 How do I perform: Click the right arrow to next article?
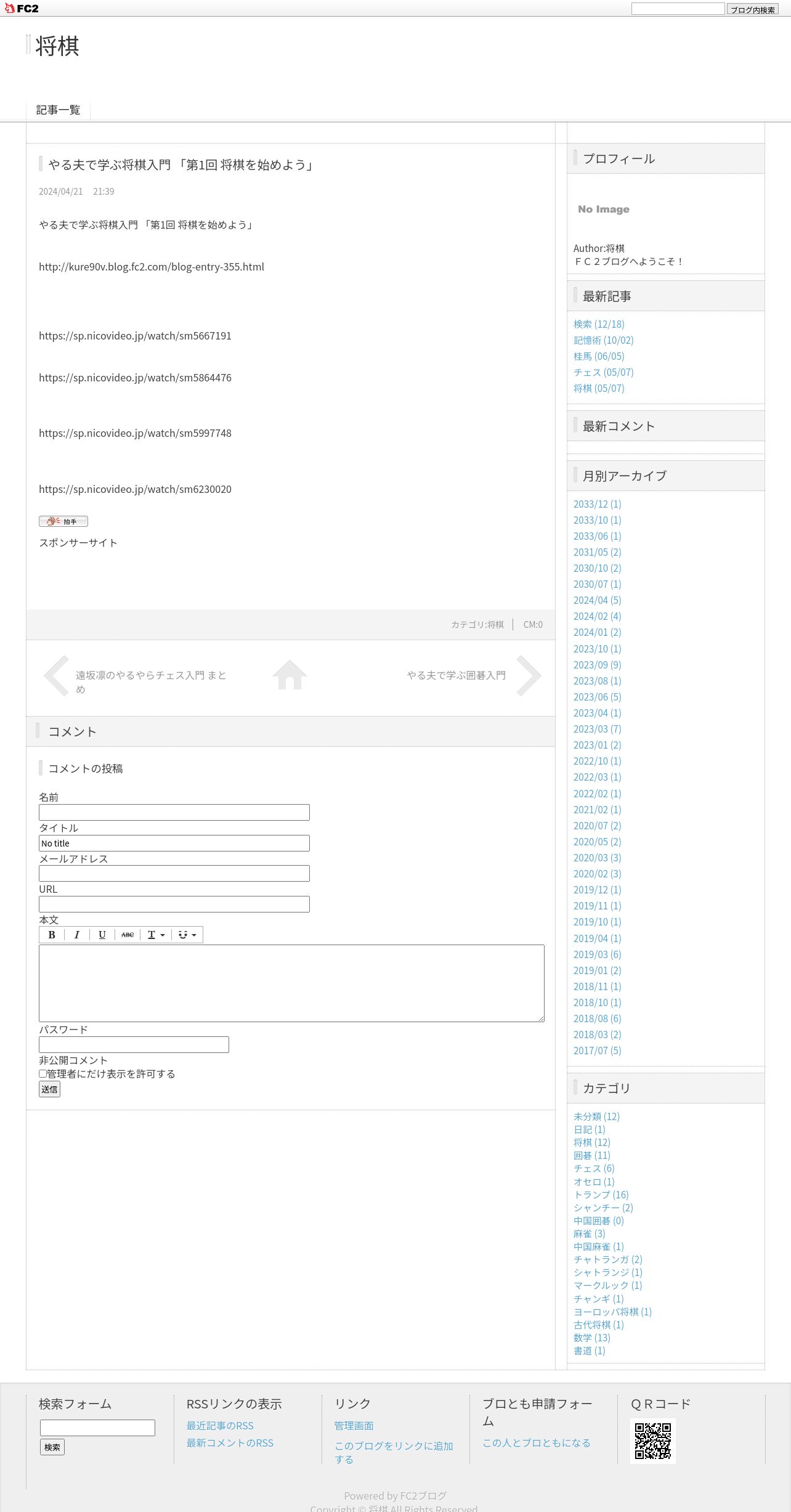click(x=529, y=676)
